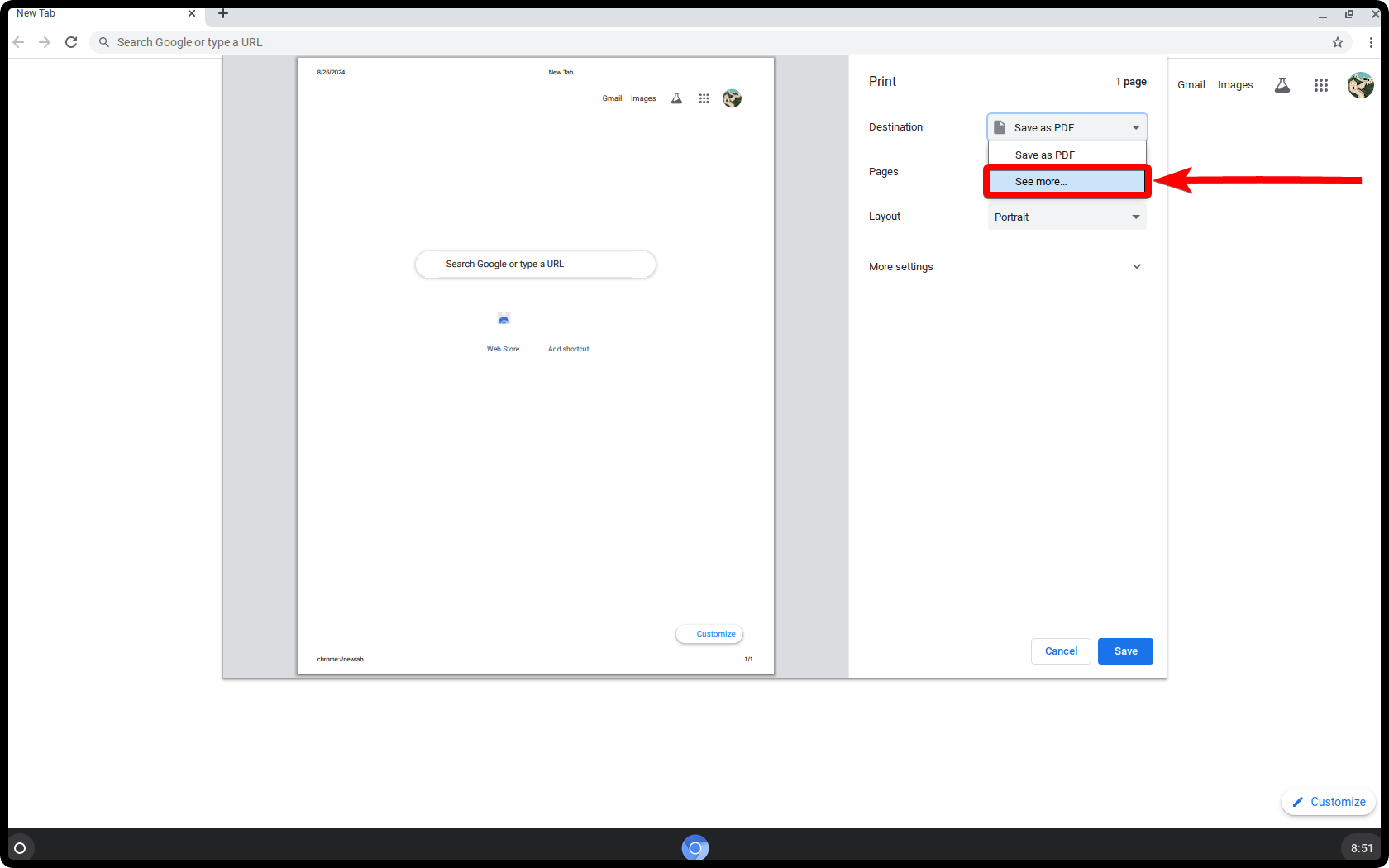1389x868 pixels.
Task: Bookmark this tab with the star icon
Action: click(1338, 42)
